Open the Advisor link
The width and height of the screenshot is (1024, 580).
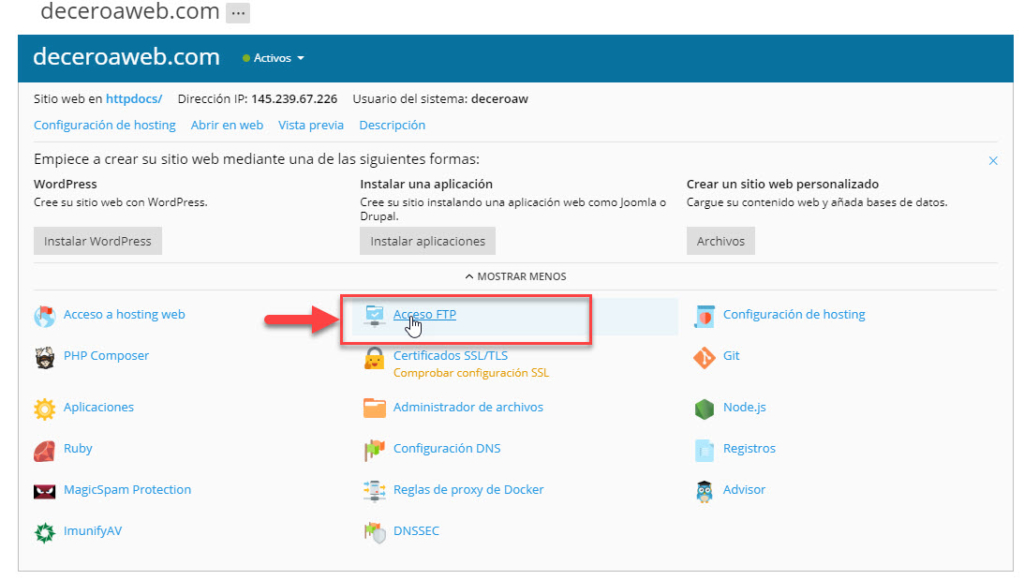[744, 489]
